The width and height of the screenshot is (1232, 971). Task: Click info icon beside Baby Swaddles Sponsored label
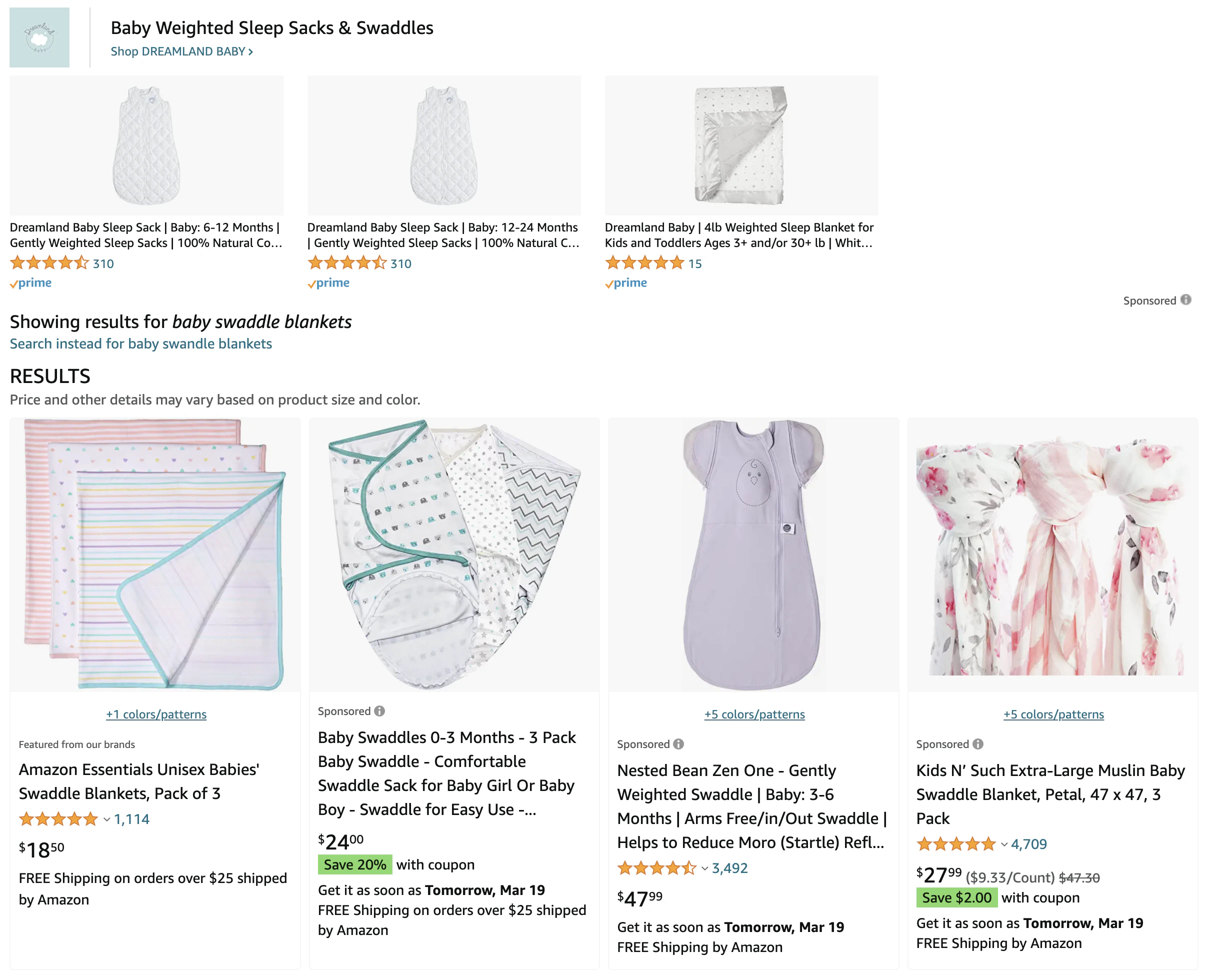tap(380, 710)
